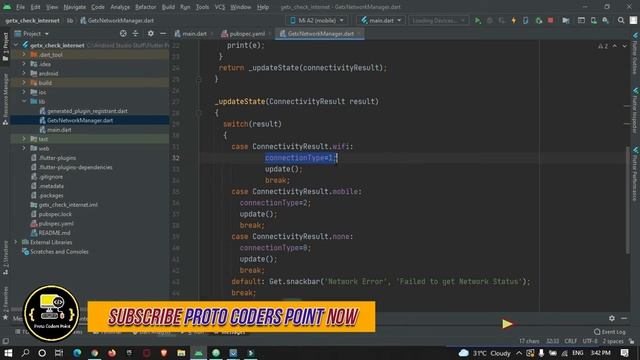
Task: Open the Loading Devices dropdown
Action: pyautogui.click(x=438, y=20)
